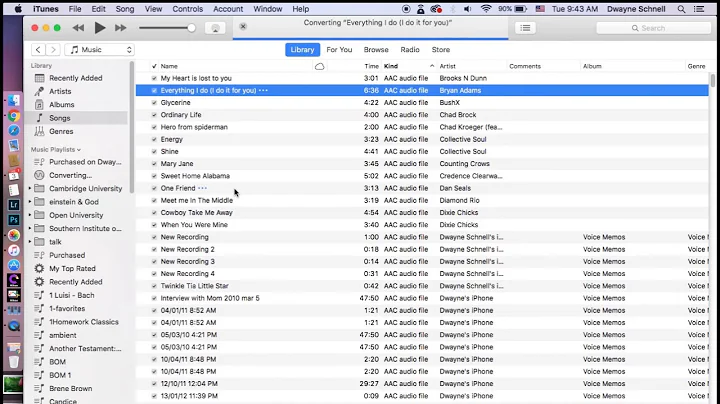720x404 pixels.
Task: Start playback with the play button
Action: (100, 28)
